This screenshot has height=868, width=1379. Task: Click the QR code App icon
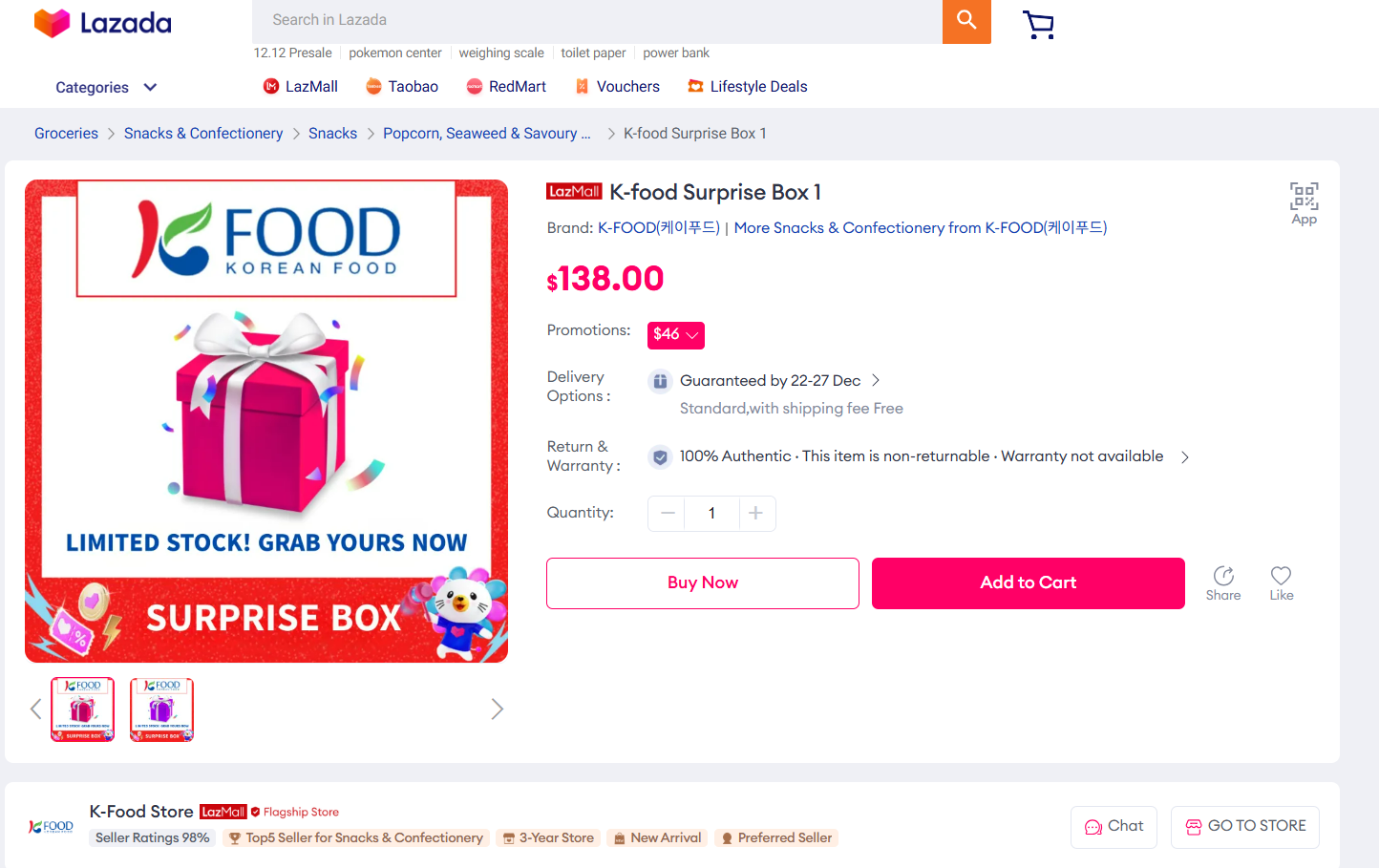coord(1304,203)
